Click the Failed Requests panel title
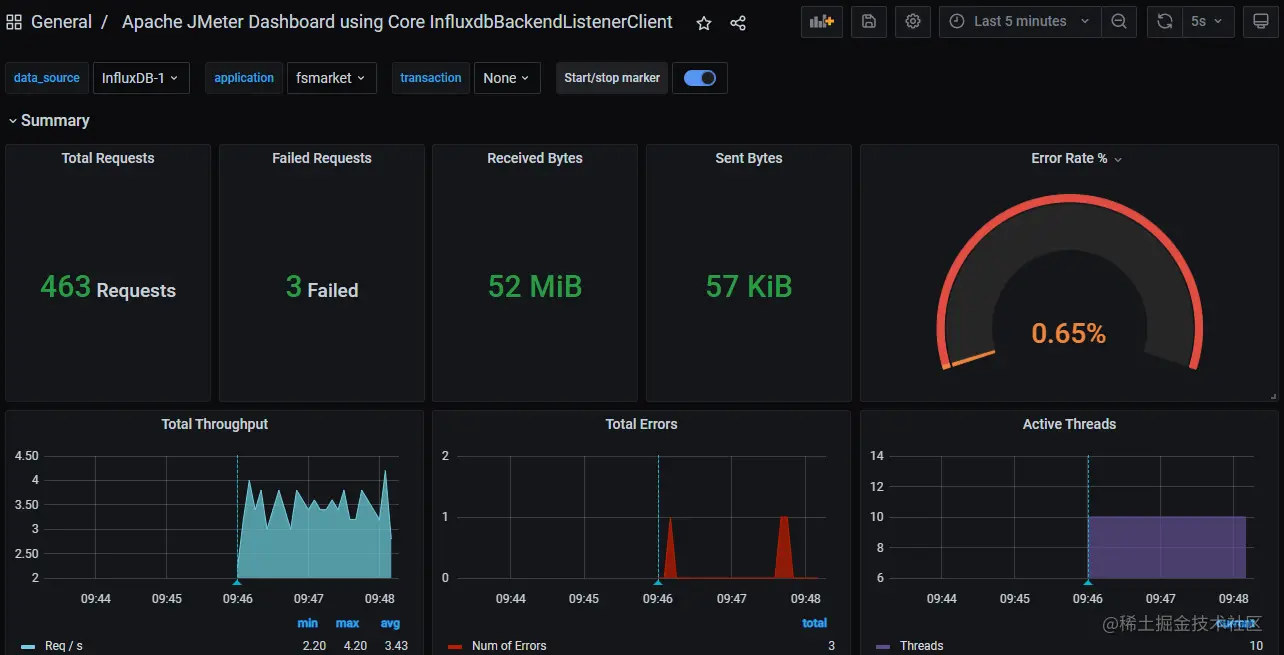Screen dimensions: 1284x655 322,158
